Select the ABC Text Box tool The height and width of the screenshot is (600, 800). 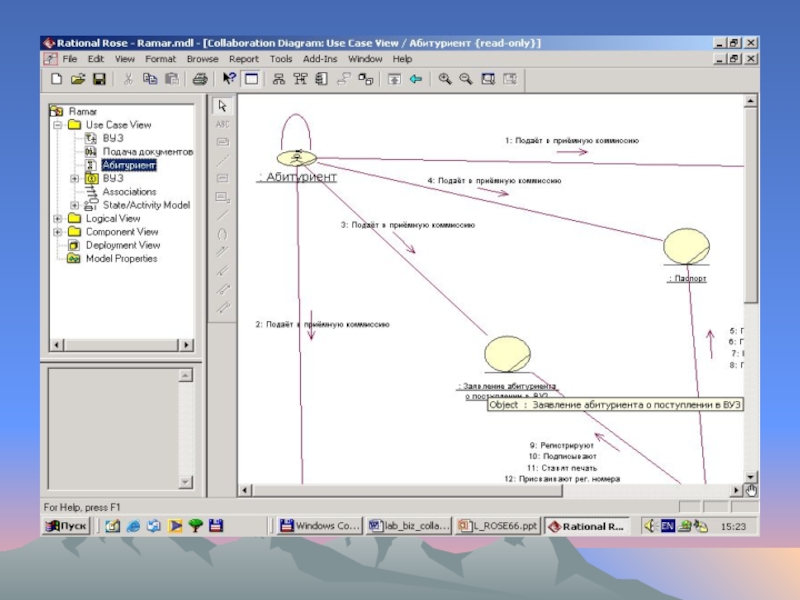[222, 124]
